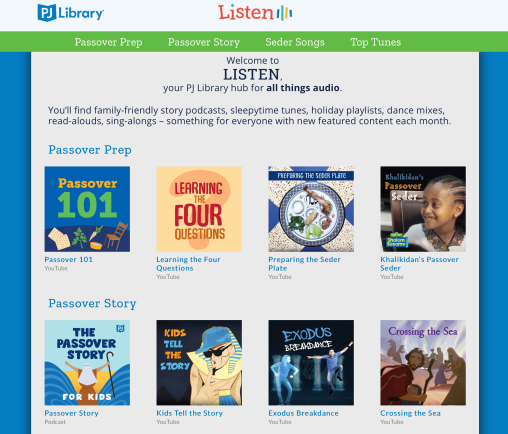Viewport: 508px width, 434px height.
Task: Click the Preparing the Seder Plate link
Action: [304, 264]
